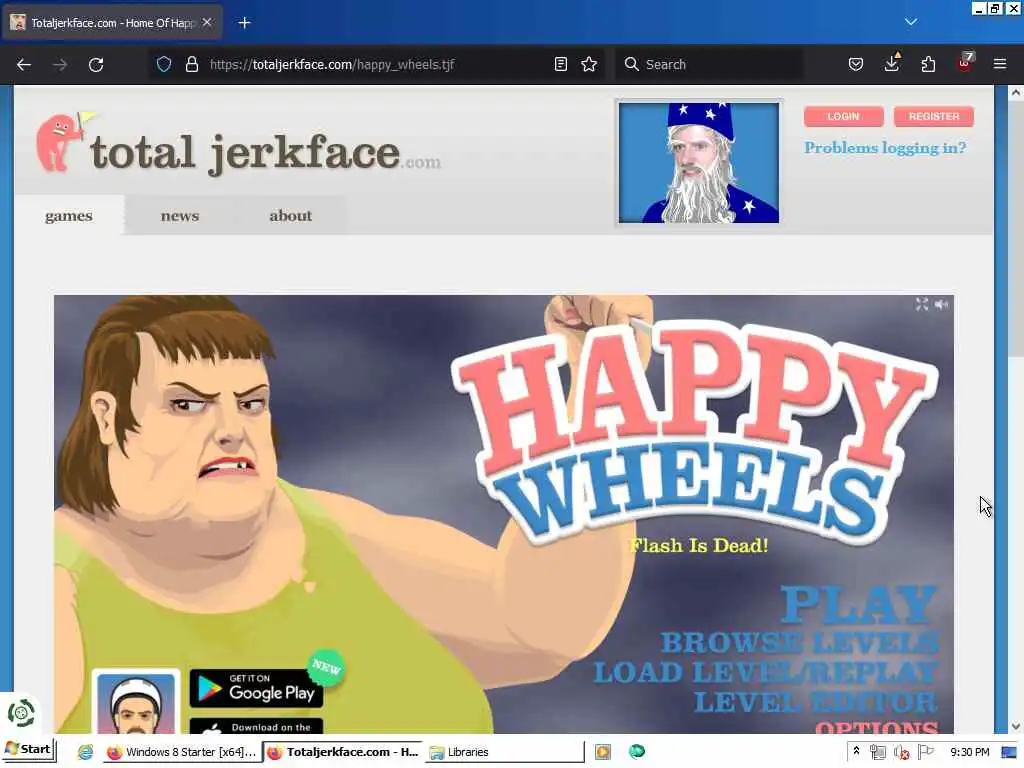
Task: Click the show desktop tray icon
Action: [1010, 752]
